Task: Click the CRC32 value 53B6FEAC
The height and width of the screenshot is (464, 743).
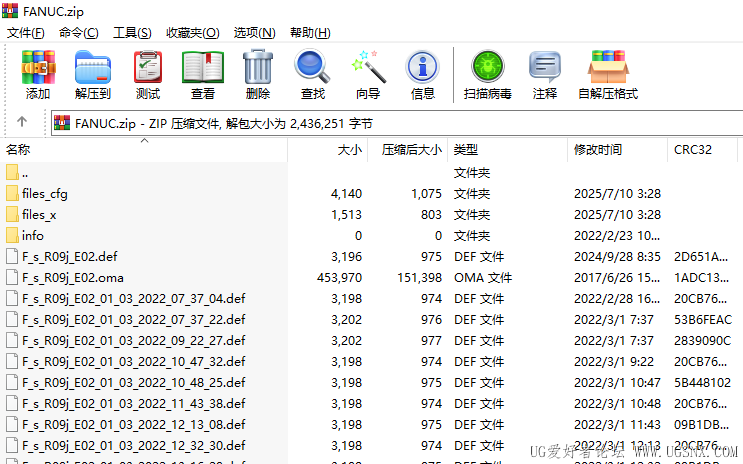Action: (703, 319)
